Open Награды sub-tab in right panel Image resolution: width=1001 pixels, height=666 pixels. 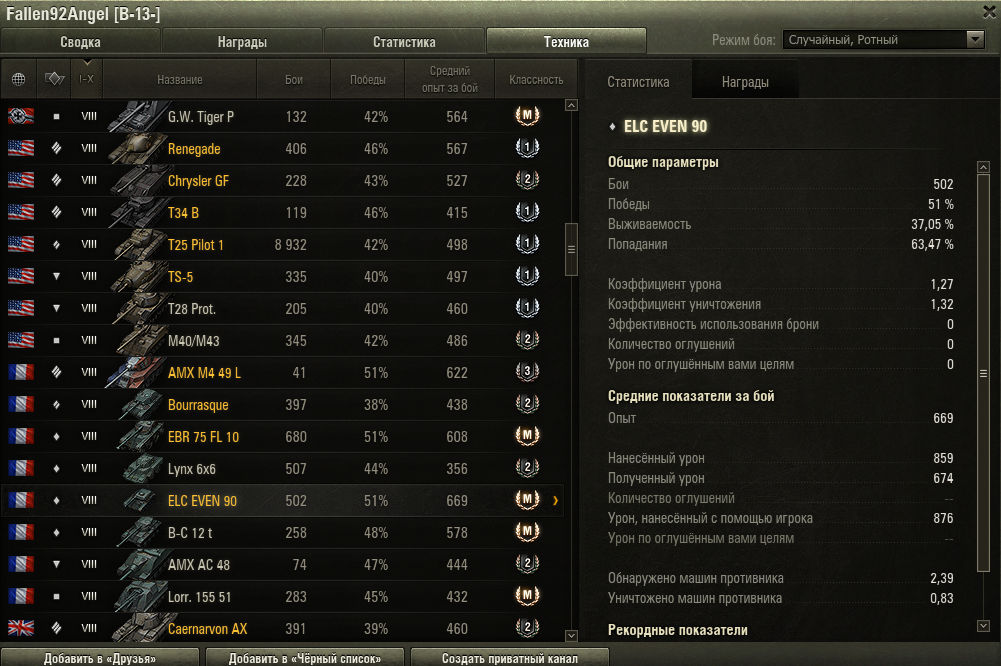(745, 82)
